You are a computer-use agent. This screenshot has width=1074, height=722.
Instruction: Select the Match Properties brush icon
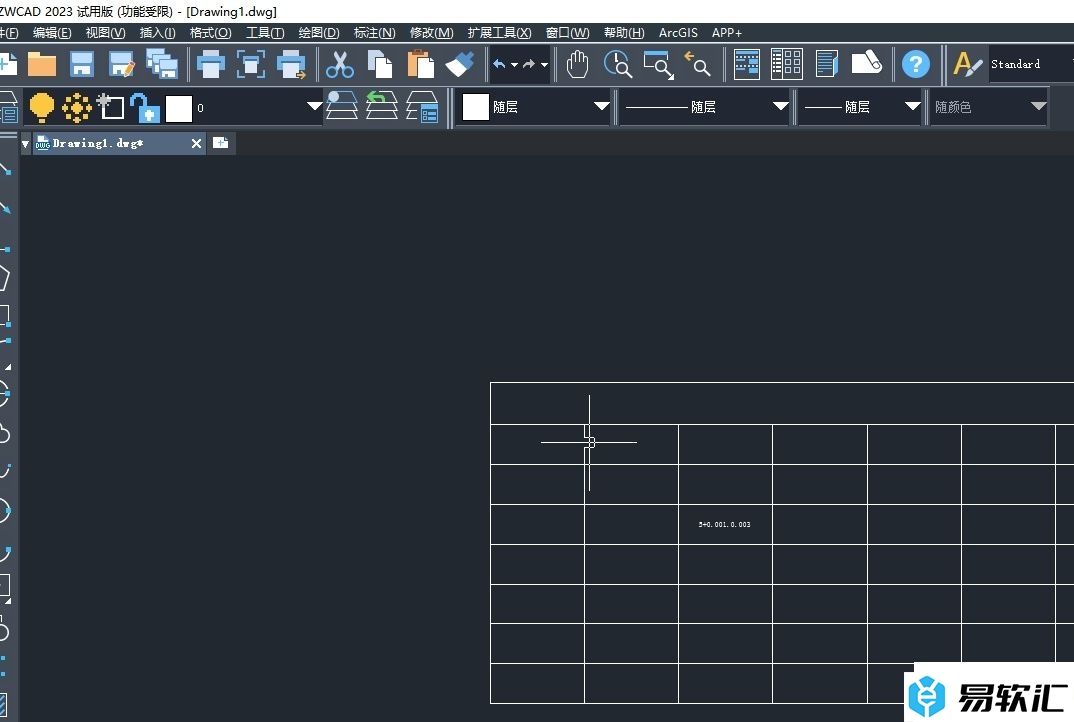[x=460, y=64]
